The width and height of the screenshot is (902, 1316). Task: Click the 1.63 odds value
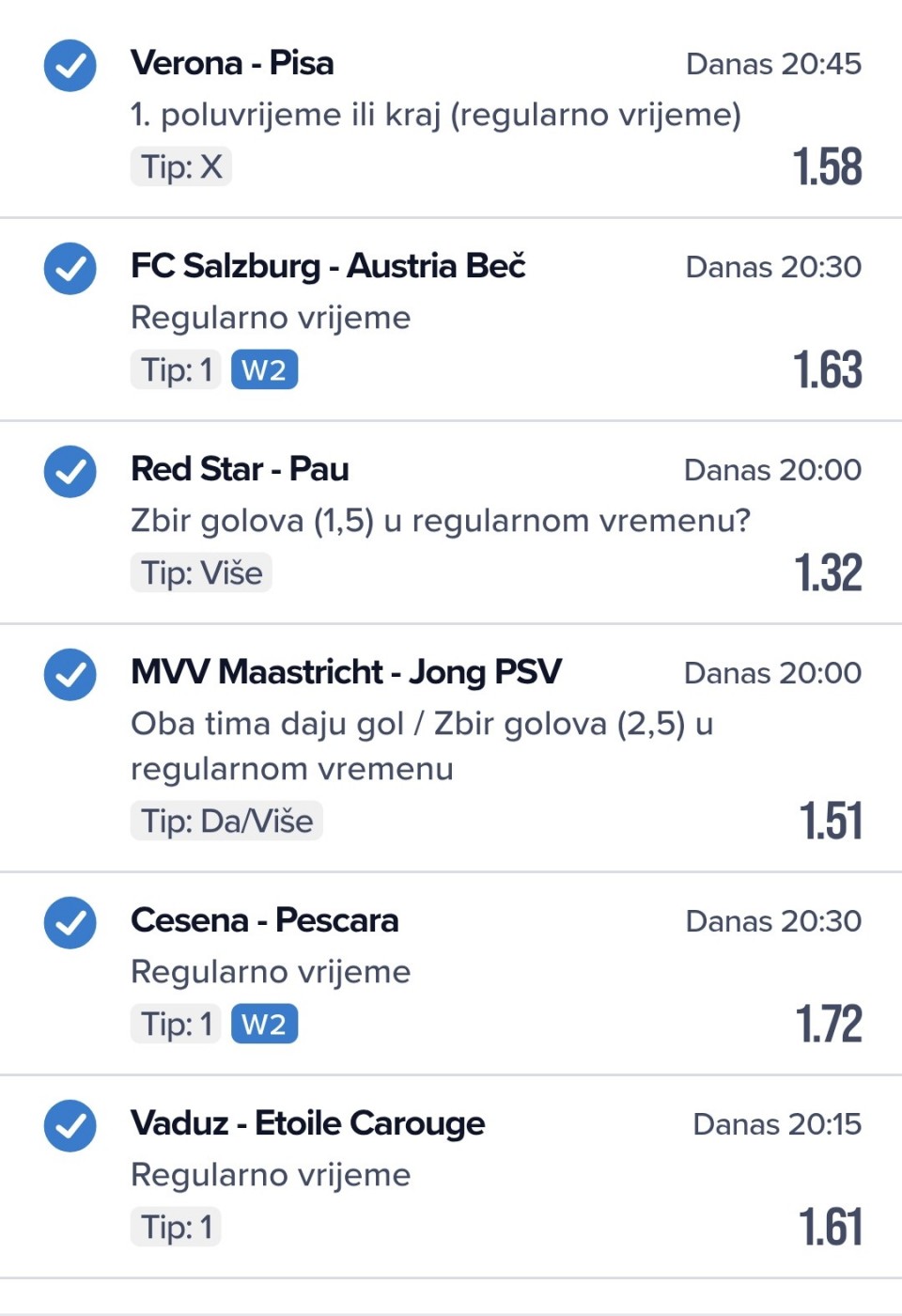coord(827,369)
